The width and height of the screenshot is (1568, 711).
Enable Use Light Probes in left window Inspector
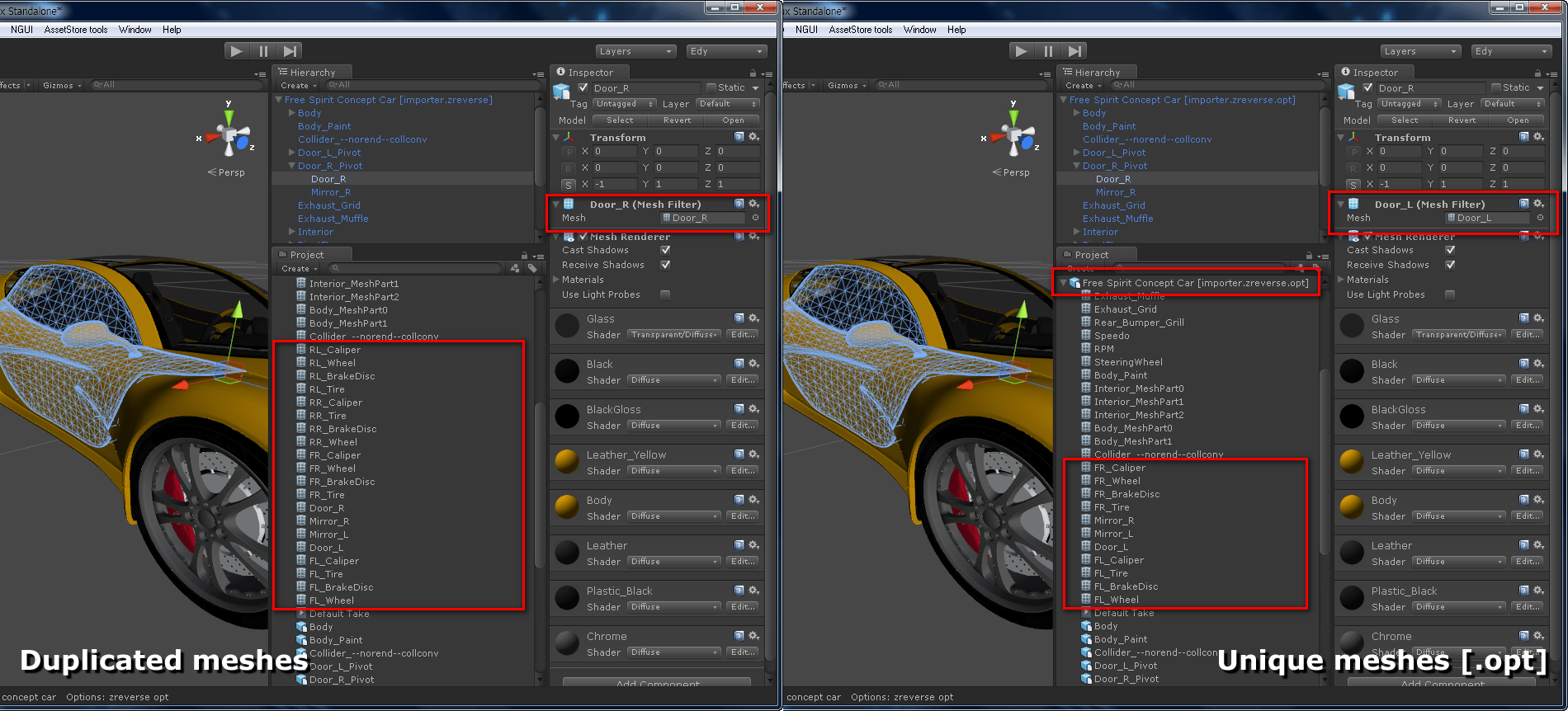click(665, 294)
